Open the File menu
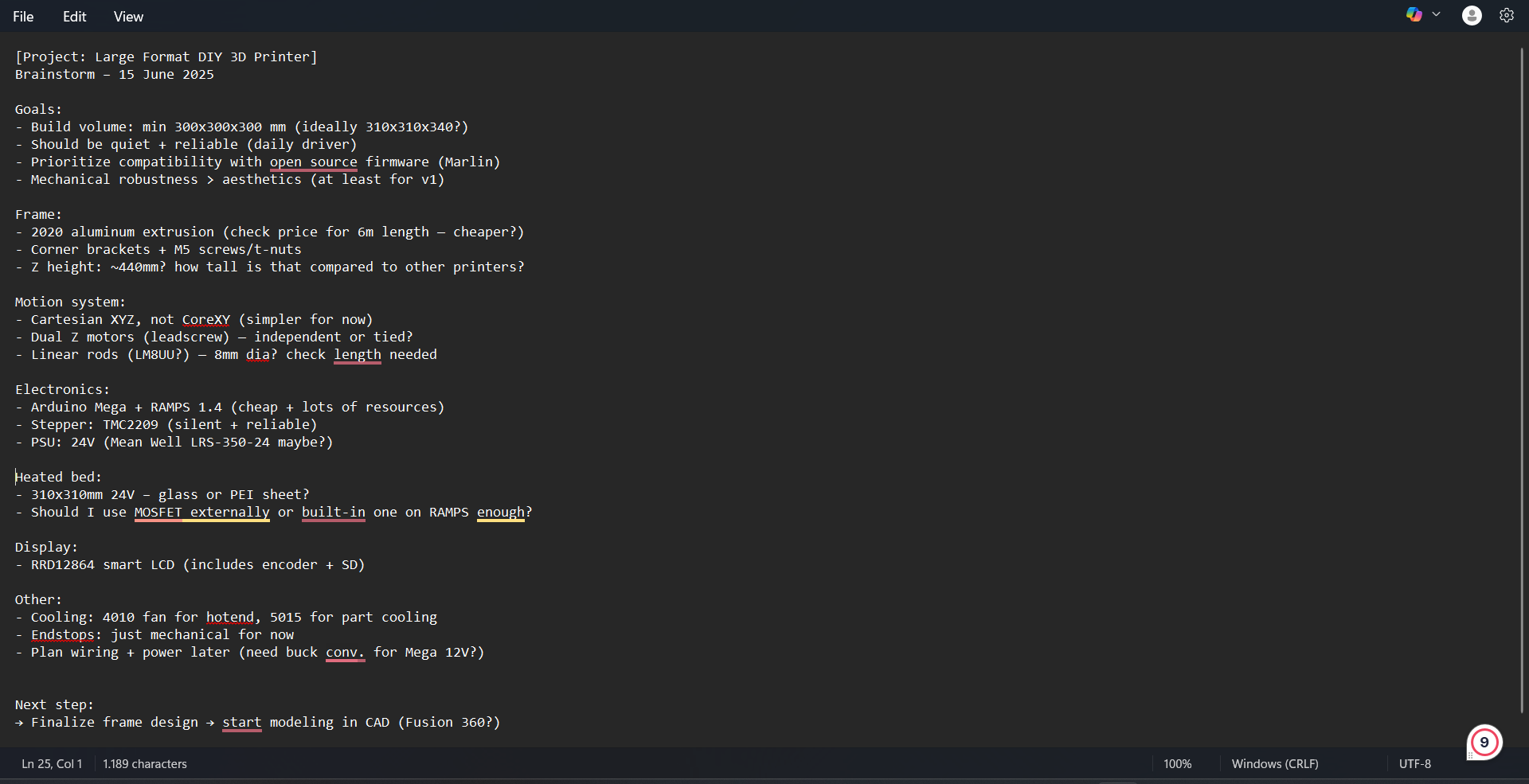The image size is (1529, 784). (23, 17)
